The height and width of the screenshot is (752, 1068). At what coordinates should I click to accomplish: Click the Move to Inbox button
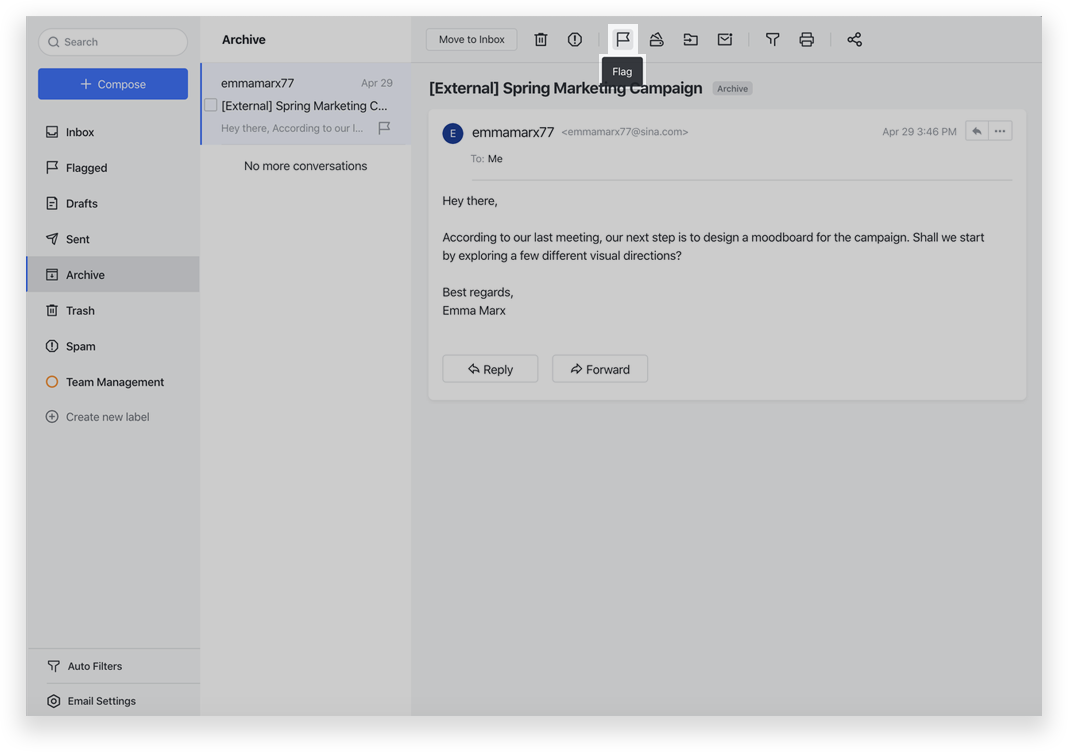471,40
